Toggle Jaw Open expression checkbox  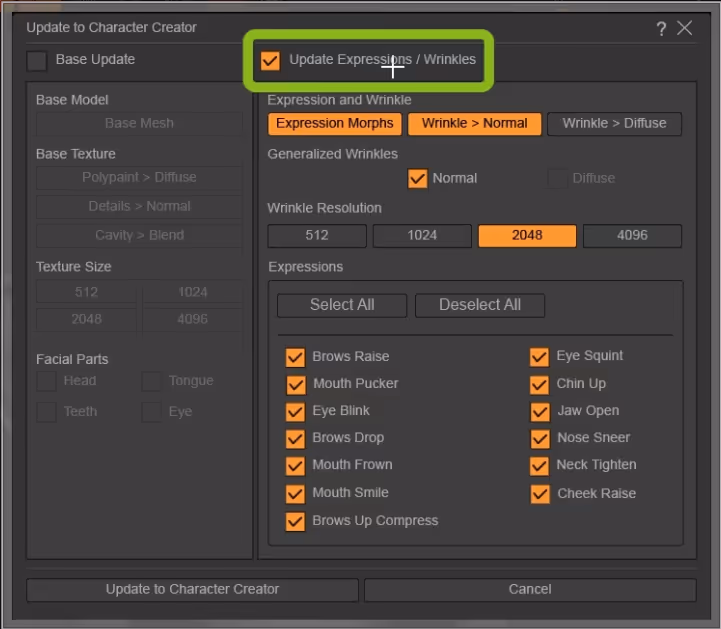point(540,412)
